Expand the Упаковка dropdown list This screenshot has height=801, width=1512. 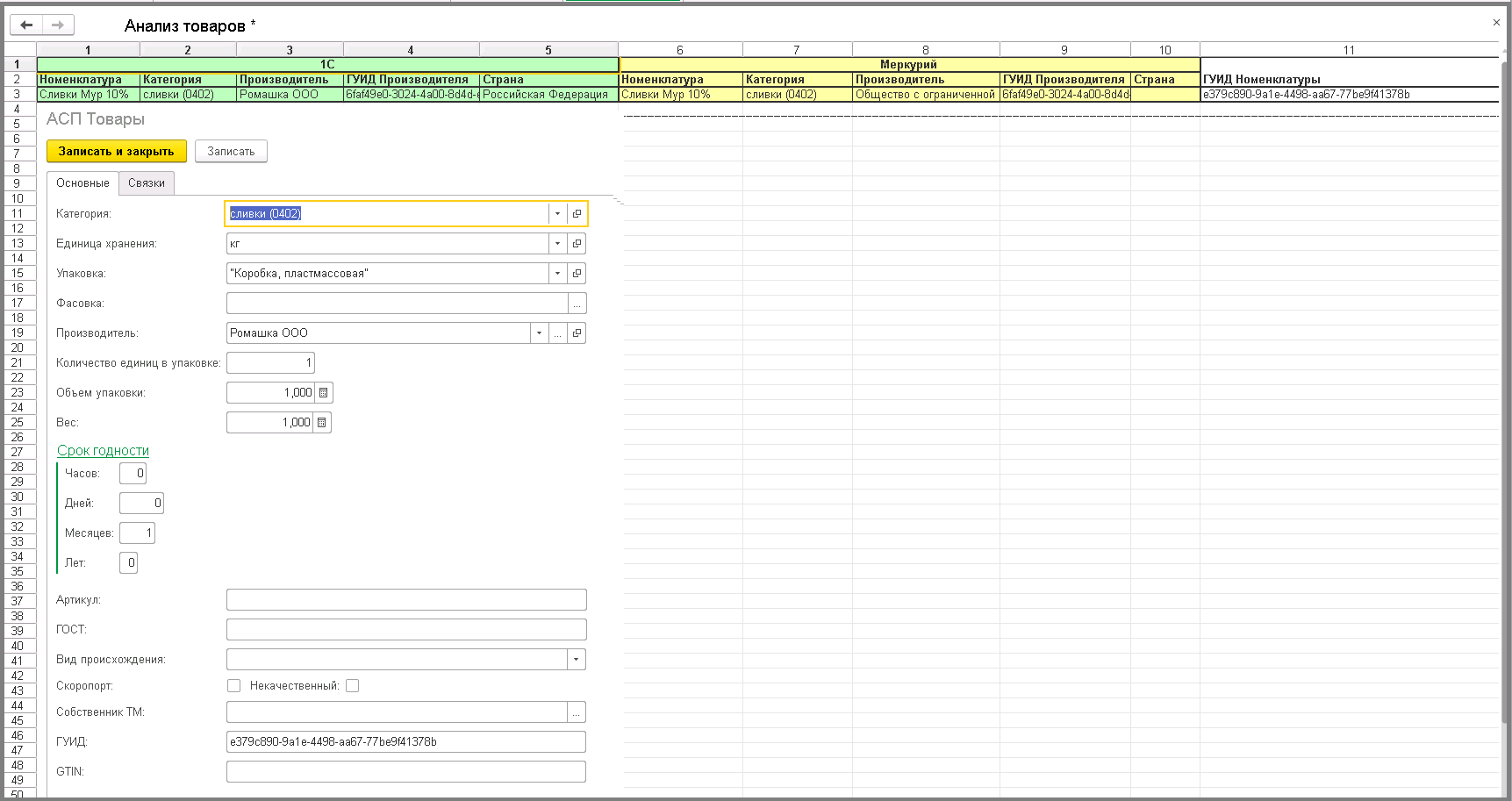[557, 273]
